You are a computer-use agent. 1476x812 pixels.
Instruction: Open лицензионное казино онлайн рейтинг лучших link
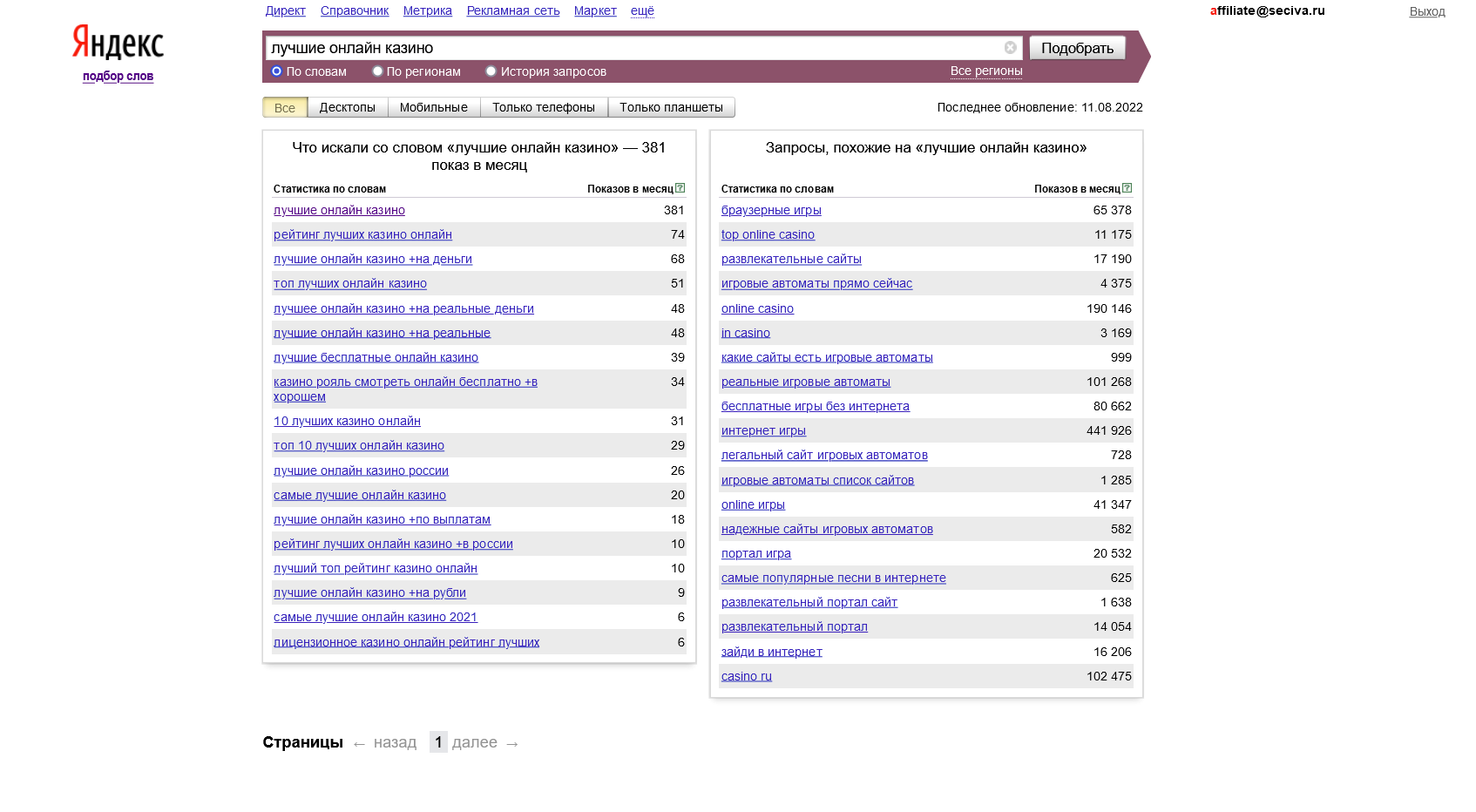pyautogui.click(x=406, y=642)
